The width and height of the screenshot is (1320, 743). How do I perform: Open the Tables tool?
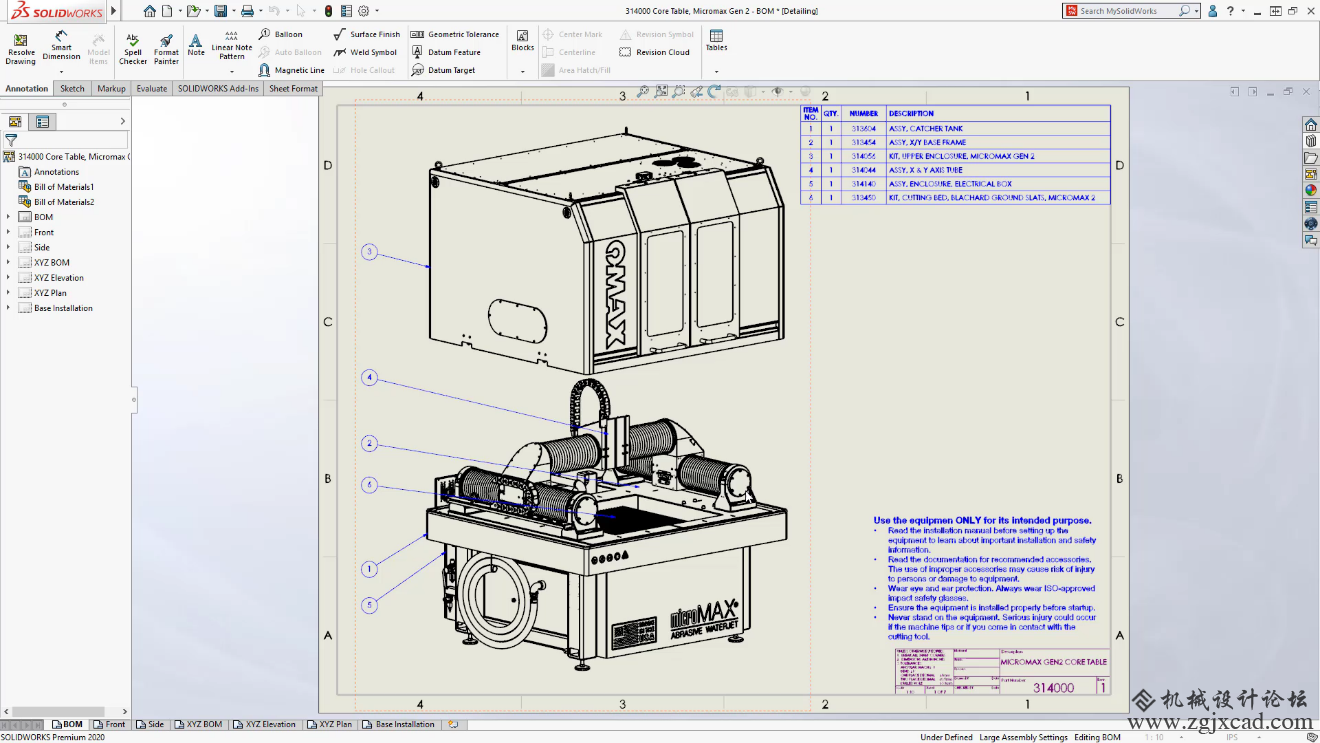click(716, 40)
